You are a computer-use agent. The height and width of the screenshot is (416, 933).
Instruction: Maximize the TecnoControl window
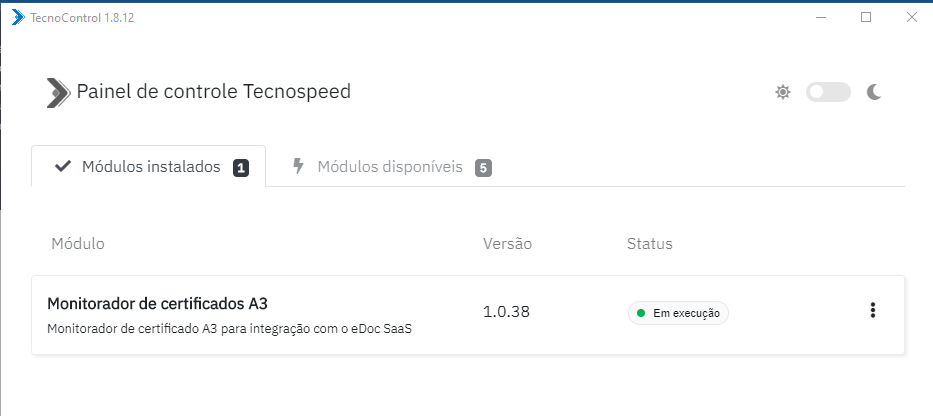click(866, 17)
